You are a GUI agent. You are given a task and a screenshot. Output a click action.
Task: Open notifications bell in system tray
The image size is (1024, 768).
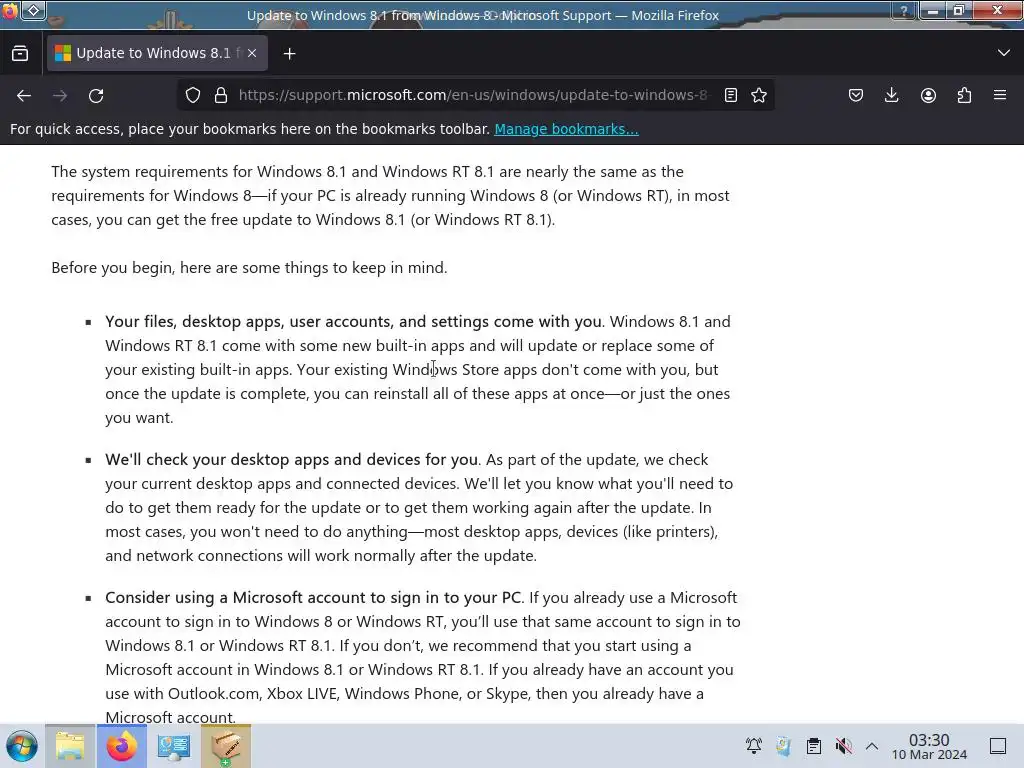point(754,746)
